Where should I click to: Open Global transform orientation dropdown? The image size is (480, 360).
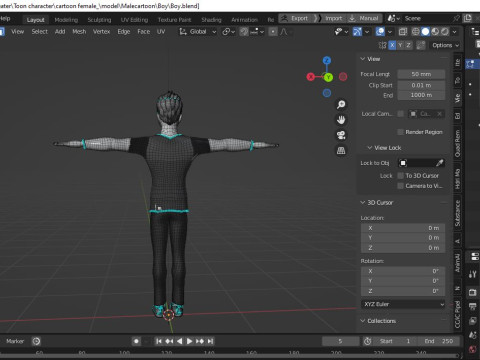point(198,32)
